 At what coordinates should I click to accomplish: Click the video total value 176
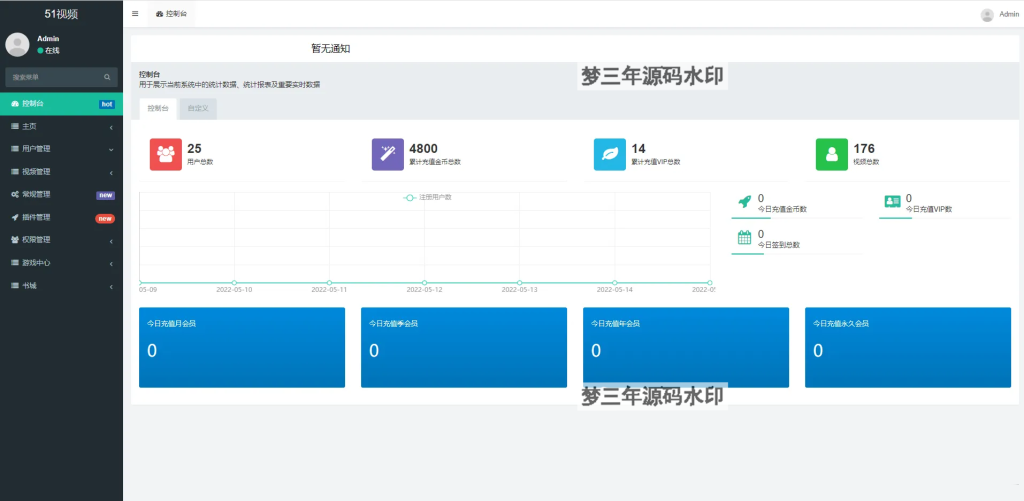(x=864, y=149)
